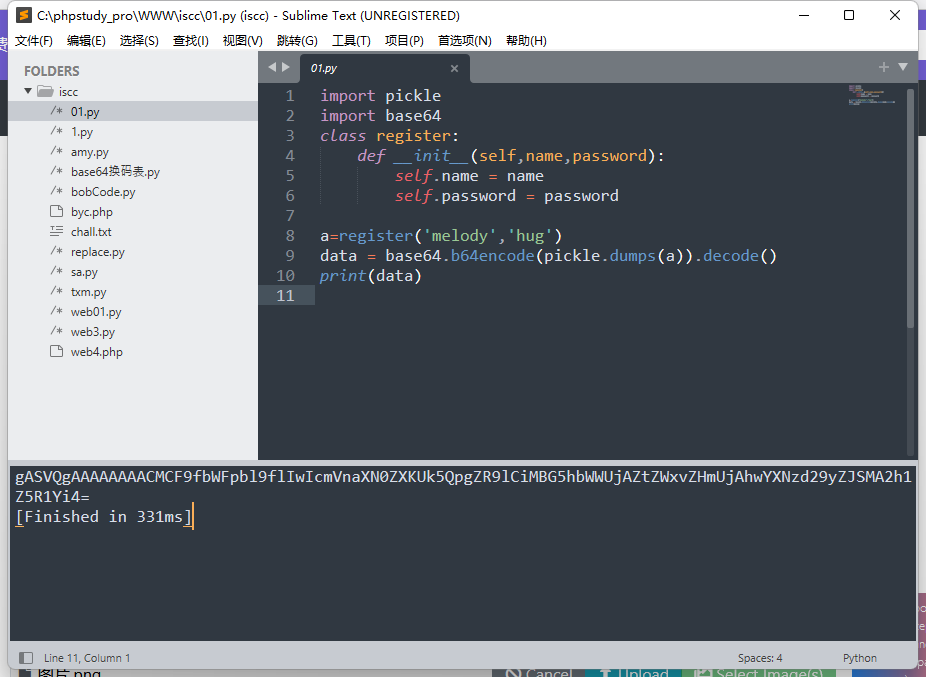The width and height of the screenshot is (926, 677).
Task: Open the 工具(T) menu
Action: point(351,41)
